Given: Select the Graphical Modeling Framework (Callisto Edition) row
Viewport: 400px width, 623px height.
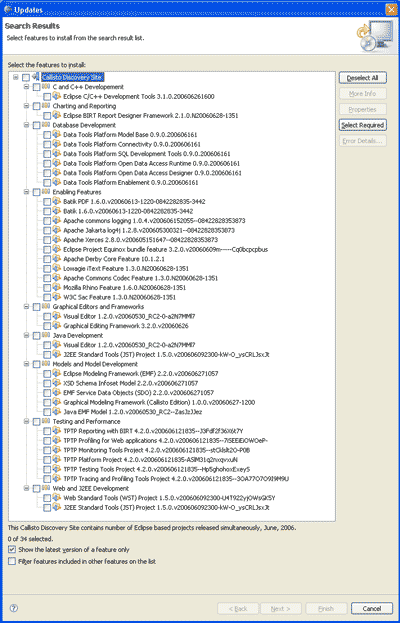Looking at the screenshot, I should 159,402.
